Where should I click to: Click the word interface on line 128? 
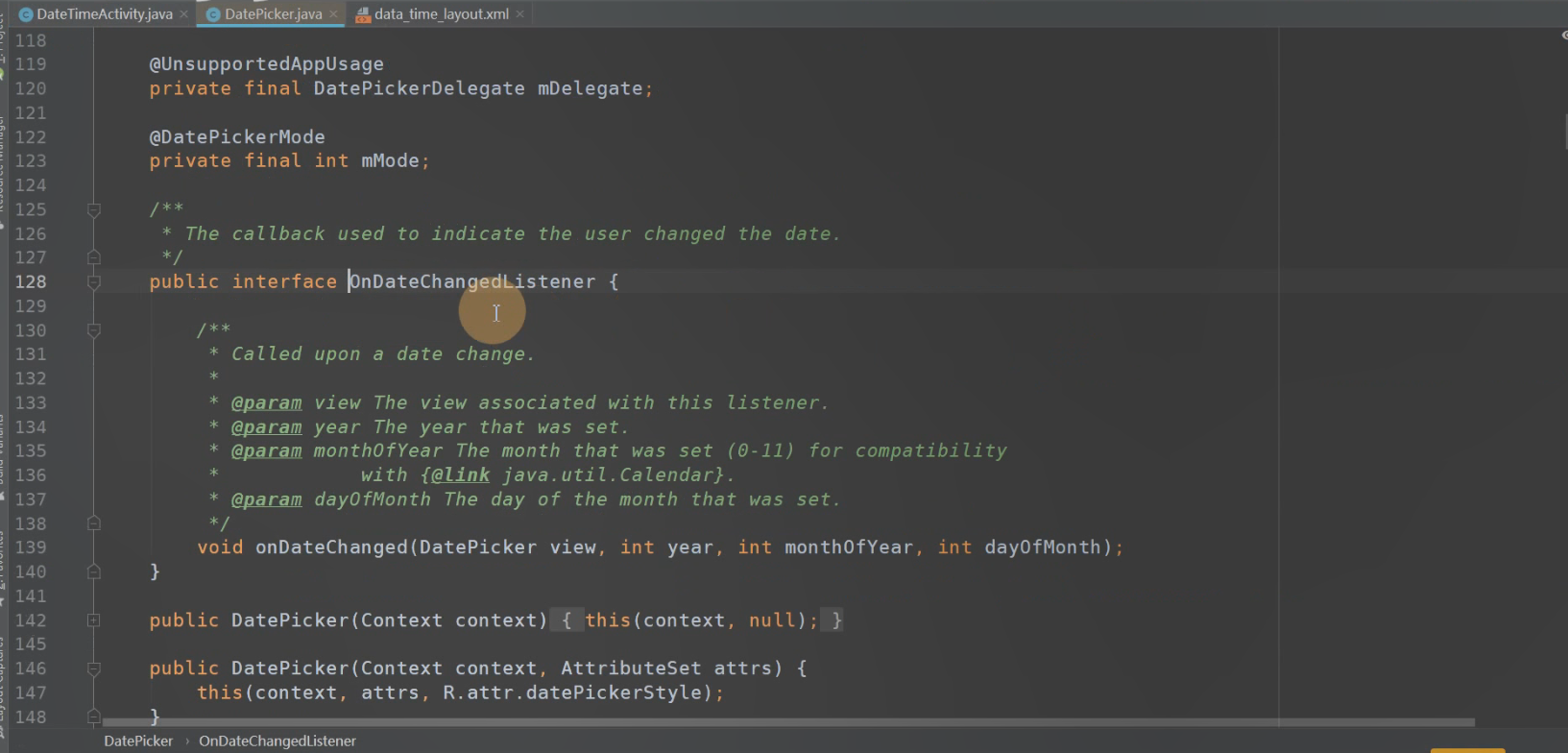(284, 281)
